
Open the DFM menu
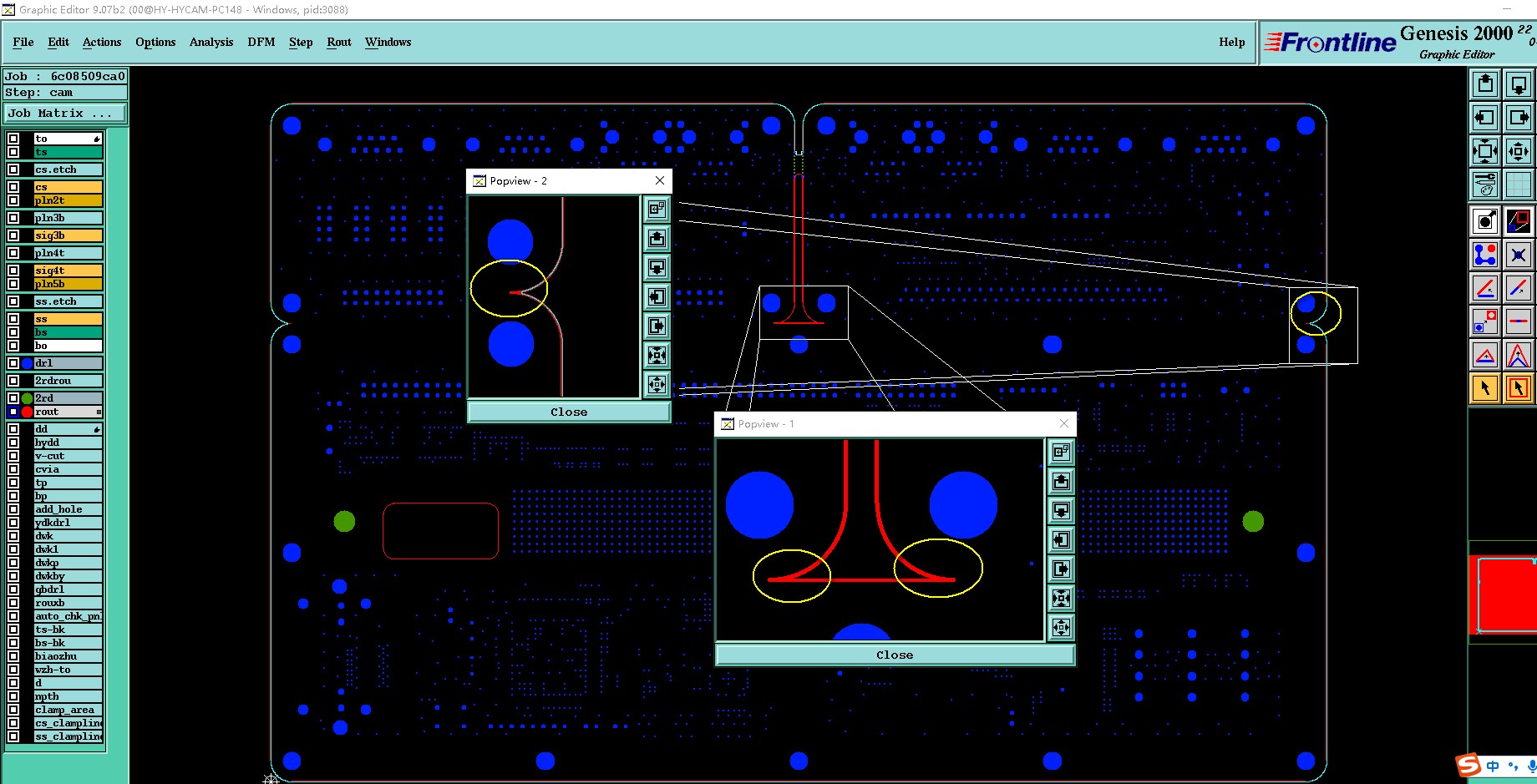pyautogui.click(x=261, y=42)
